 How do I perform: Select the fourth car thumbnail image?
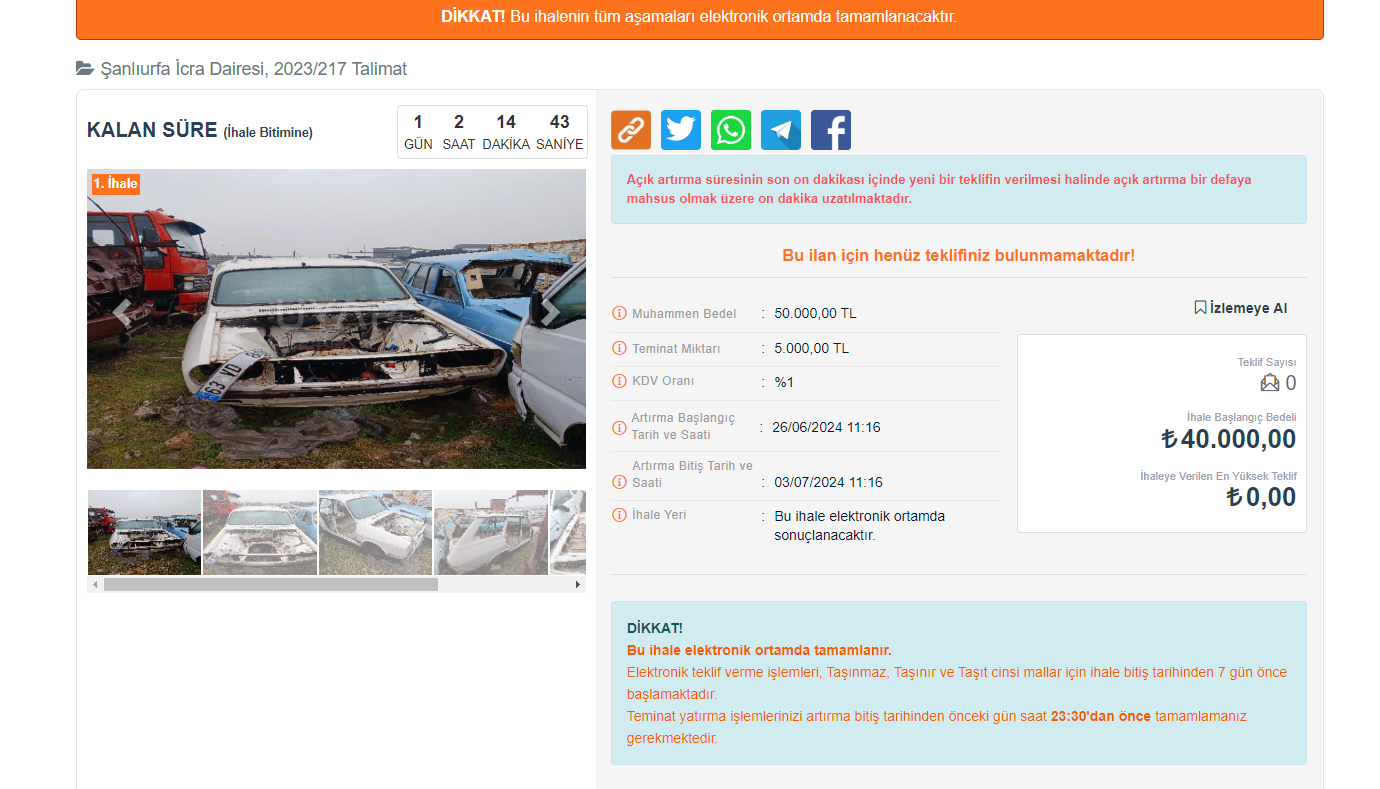(491, 532)
